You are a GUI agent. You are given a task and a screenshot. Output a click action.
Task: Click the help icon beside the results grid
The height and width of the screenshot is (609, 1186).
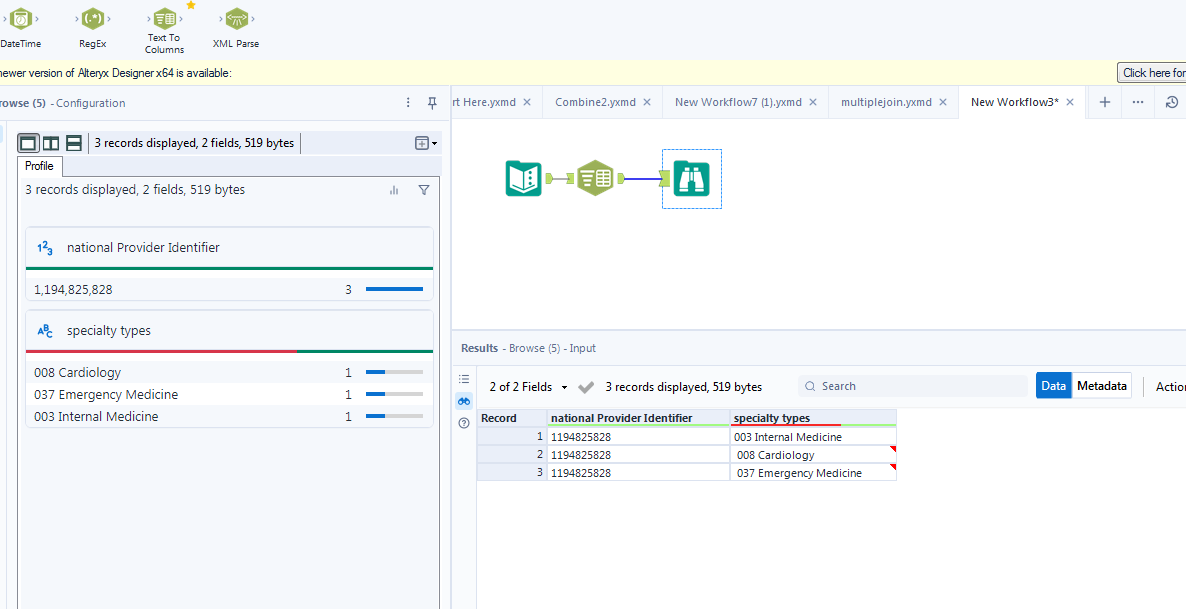click(x=463, y=423)
